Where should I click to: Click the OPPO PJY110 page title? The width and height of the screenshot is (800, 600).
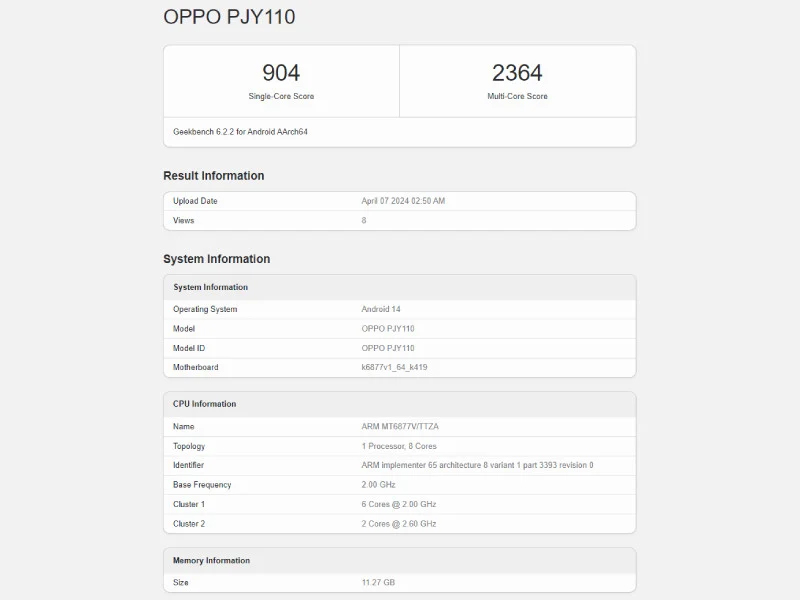[229, 17]
